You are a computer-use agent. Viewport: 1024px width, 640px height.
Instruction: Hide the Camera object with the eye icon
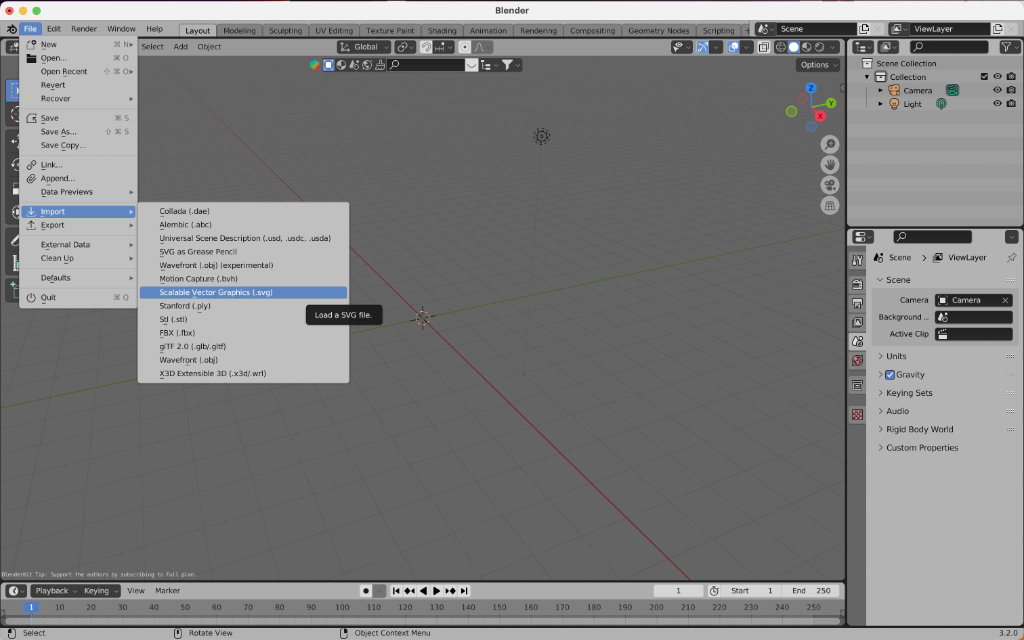click(x=997, y=90)
